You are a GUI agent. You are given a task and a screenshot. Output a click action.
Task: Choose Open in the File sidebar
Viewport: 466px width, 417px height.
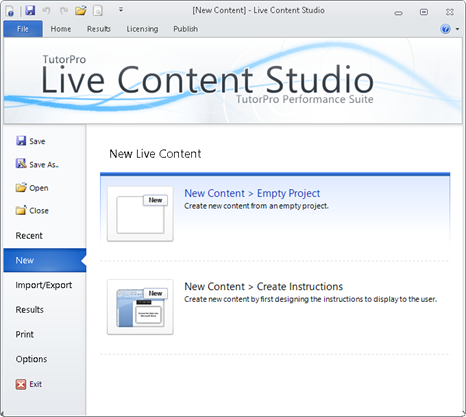click(32, 188)
